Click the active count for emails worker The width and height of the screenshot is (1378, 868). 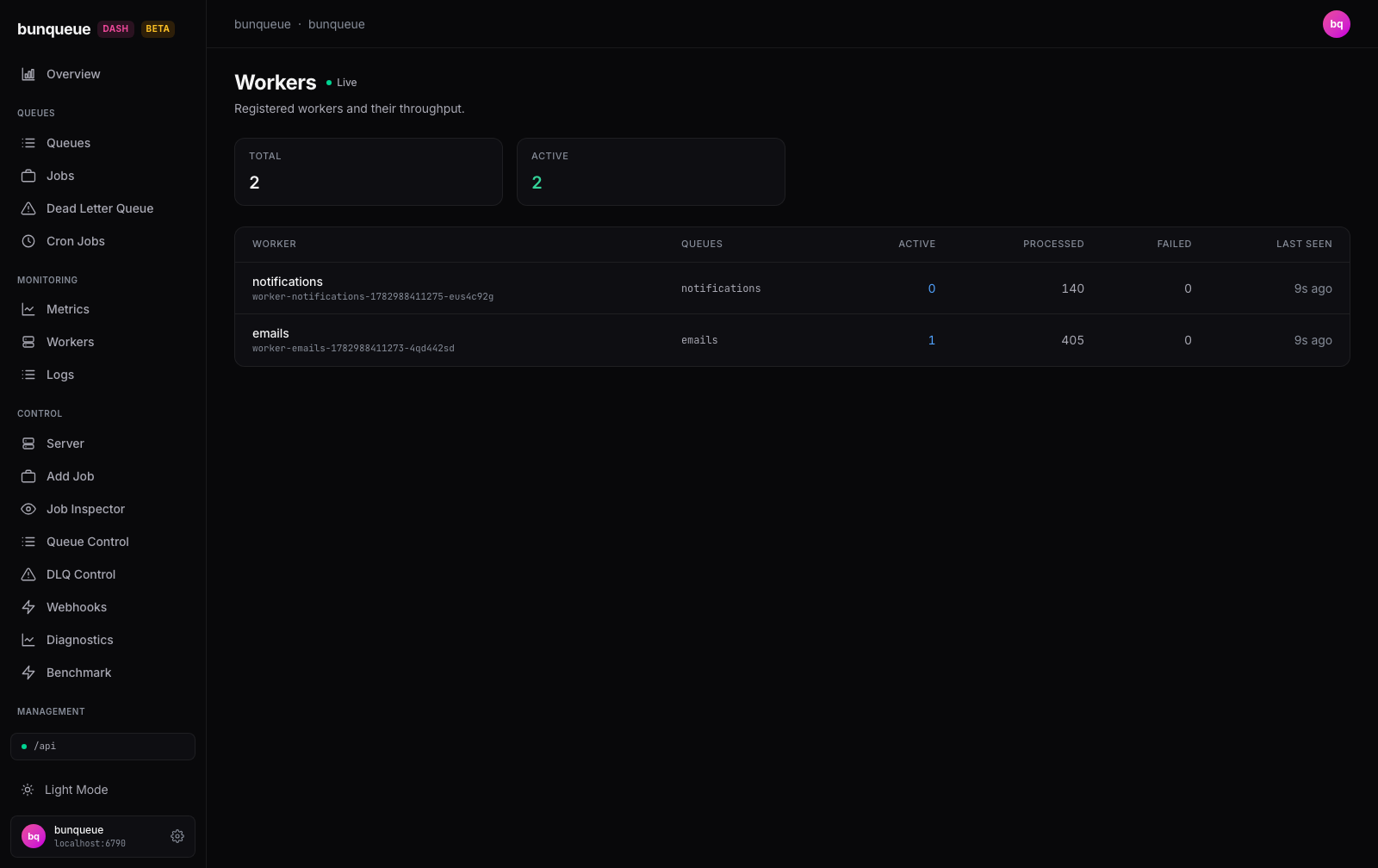coord(931,340)
